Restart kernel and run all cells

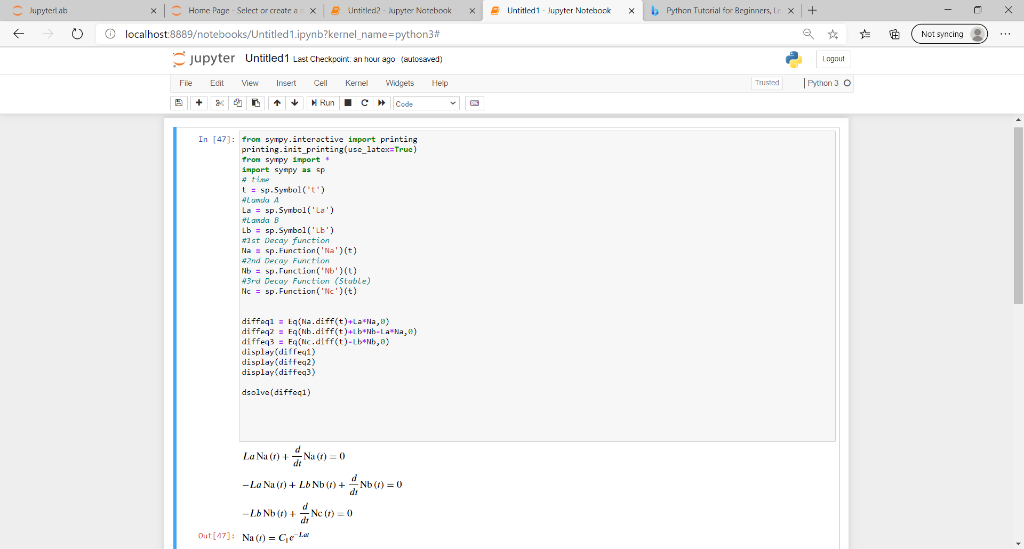click(381, 103)
